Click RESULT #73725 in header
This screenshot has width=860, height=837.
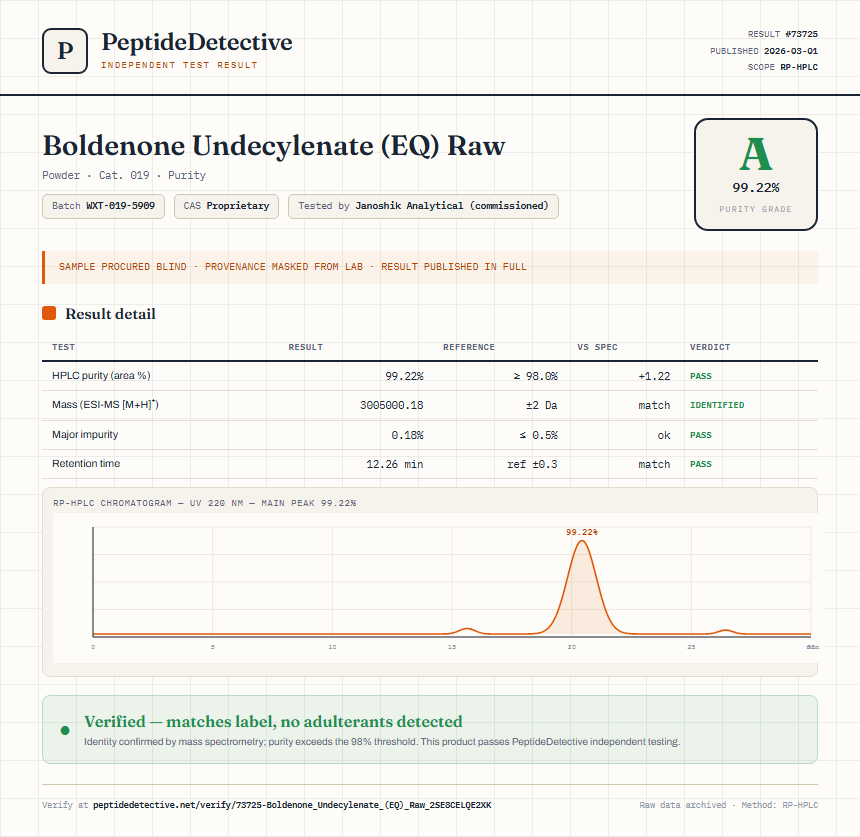783,34
